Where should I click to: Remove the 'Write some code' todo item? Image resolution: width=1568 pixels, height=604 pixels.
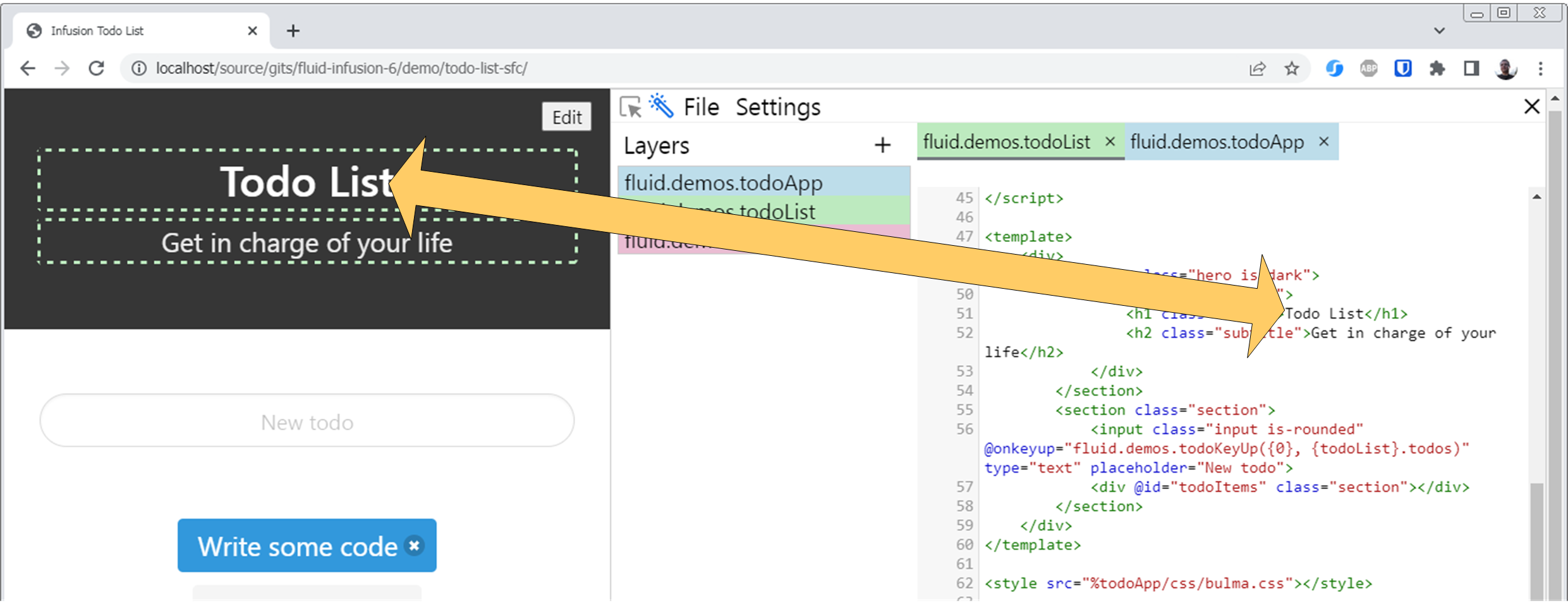point(415,545)
